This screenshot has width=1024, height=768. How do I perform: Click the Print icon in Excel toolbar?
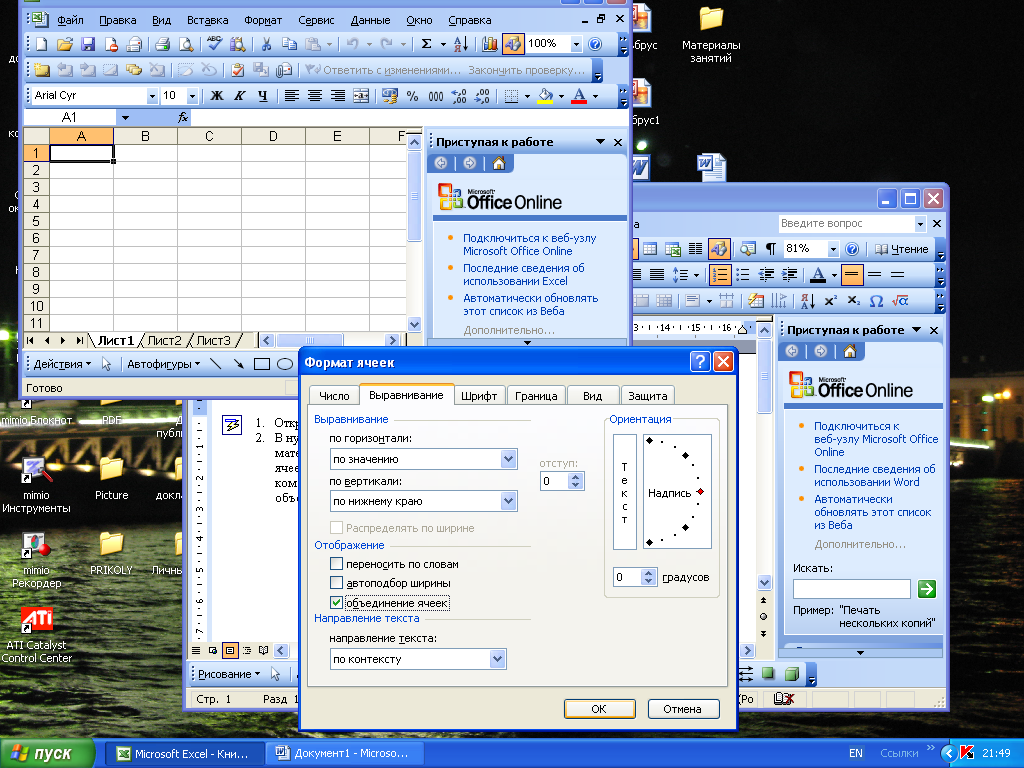[162, 44]
